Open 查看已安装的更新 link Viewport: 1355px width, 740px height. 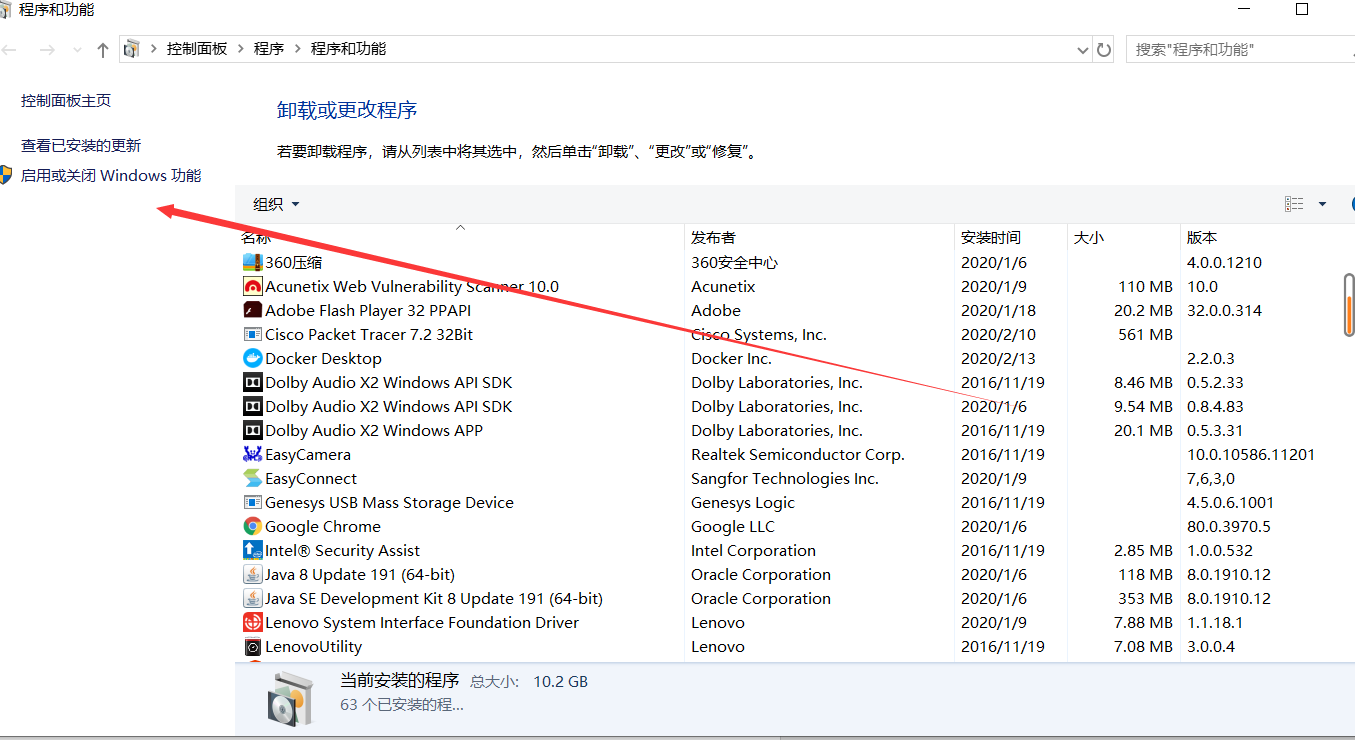[81, 145]
